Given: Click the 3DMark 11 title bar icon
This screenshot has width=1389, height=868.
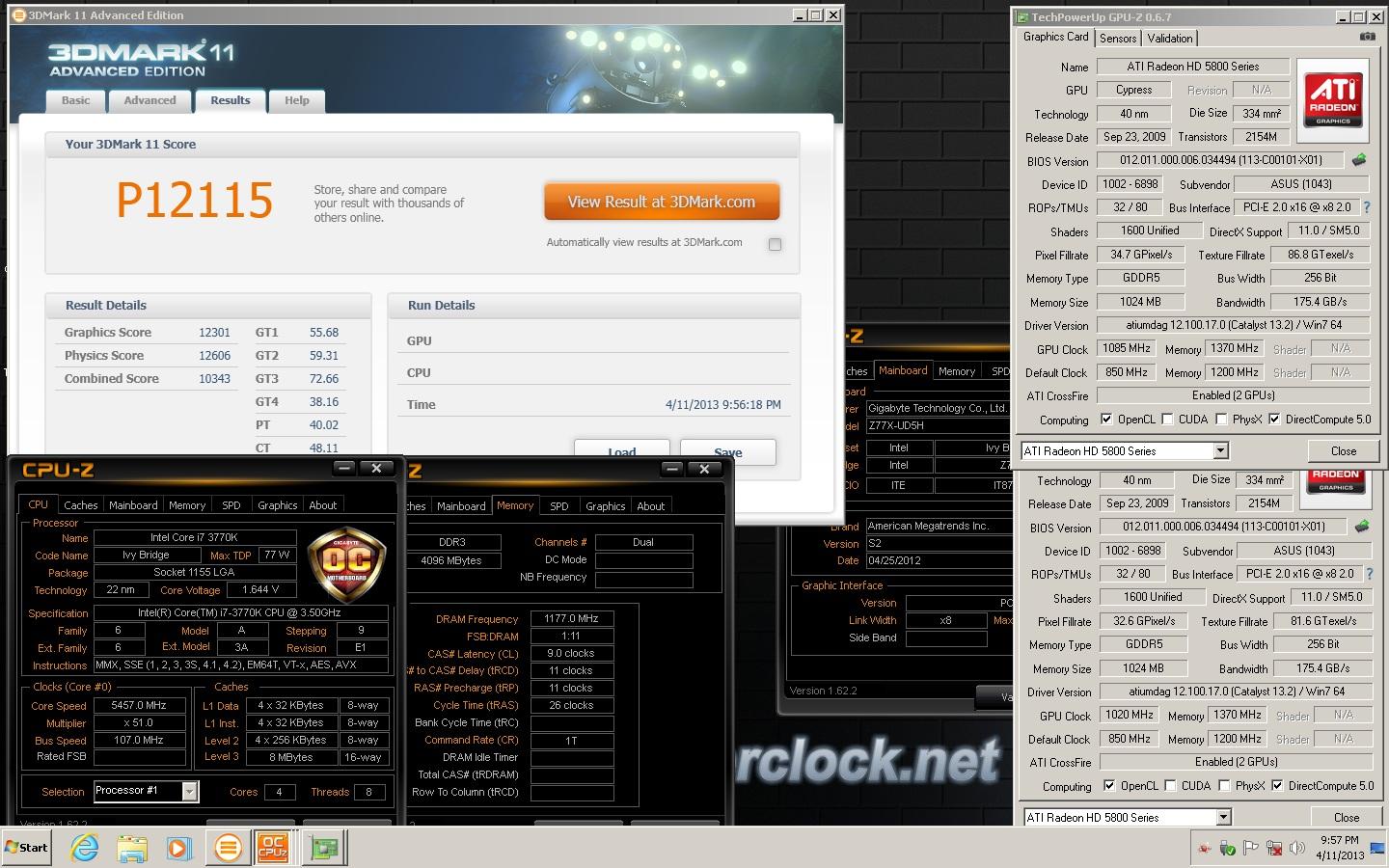Looking at the screenshot, I should (19, 15).
